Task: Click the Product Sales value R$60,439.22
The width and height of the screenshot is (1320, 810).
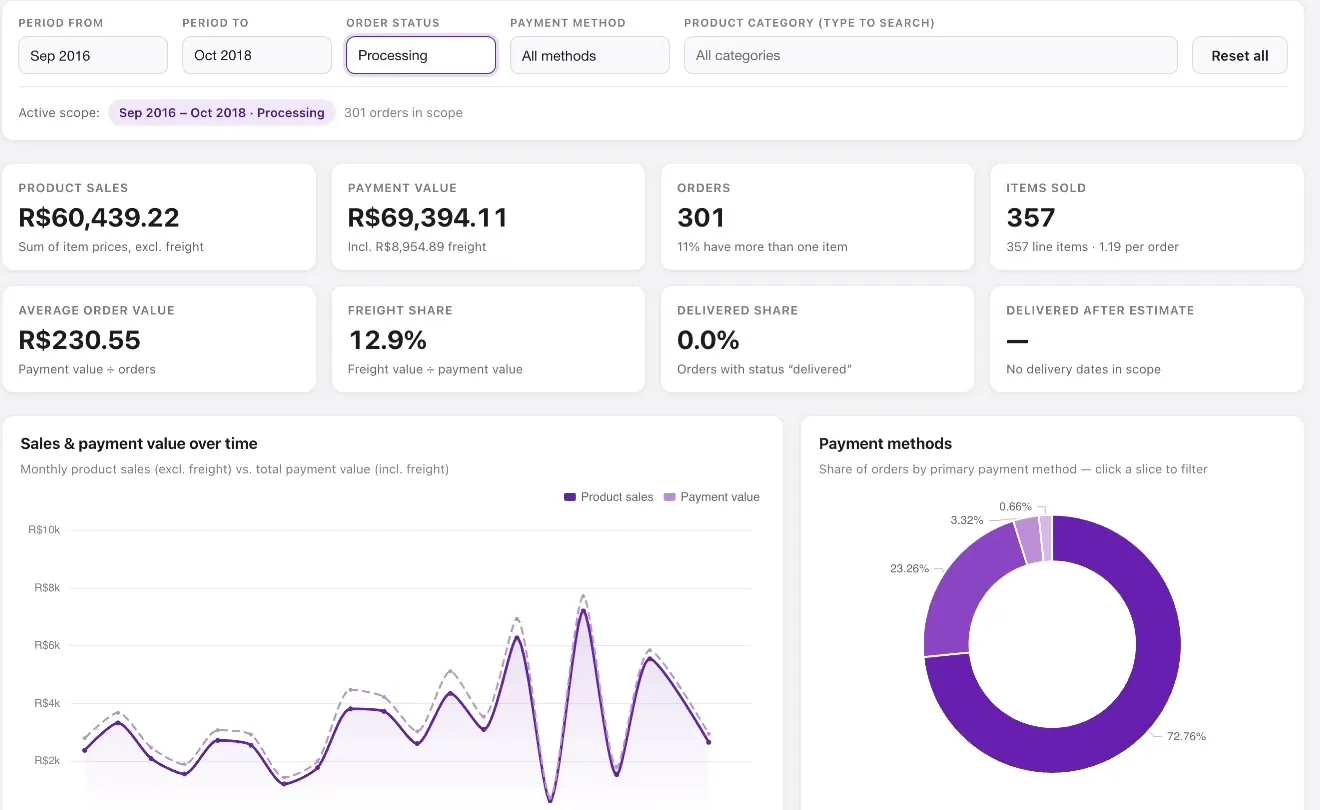Action: pyautogui.click(x=99, y=217)
